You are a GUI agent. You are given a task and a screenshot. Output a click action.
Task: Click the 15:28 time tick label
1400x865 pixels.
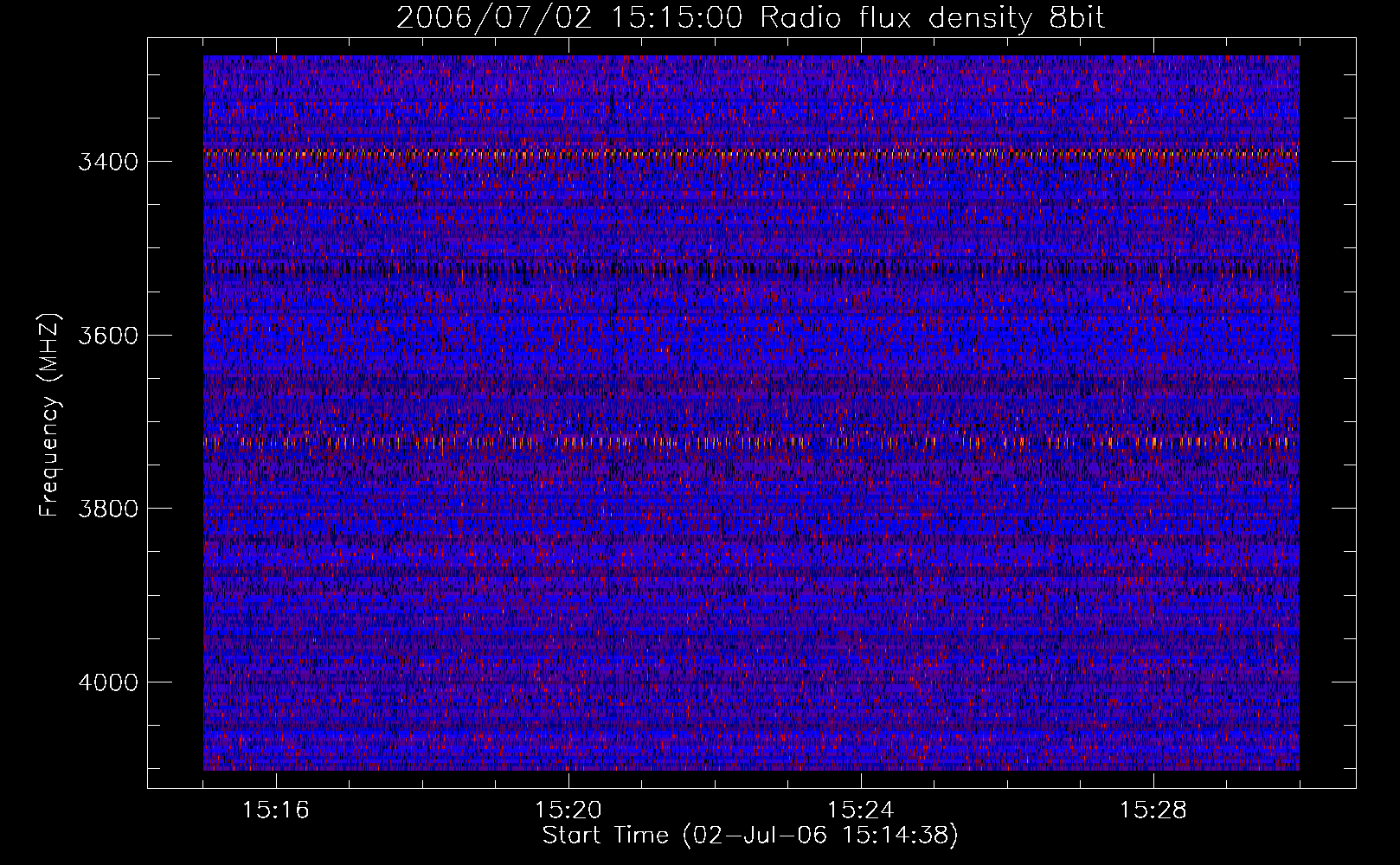pos(1153,811)
